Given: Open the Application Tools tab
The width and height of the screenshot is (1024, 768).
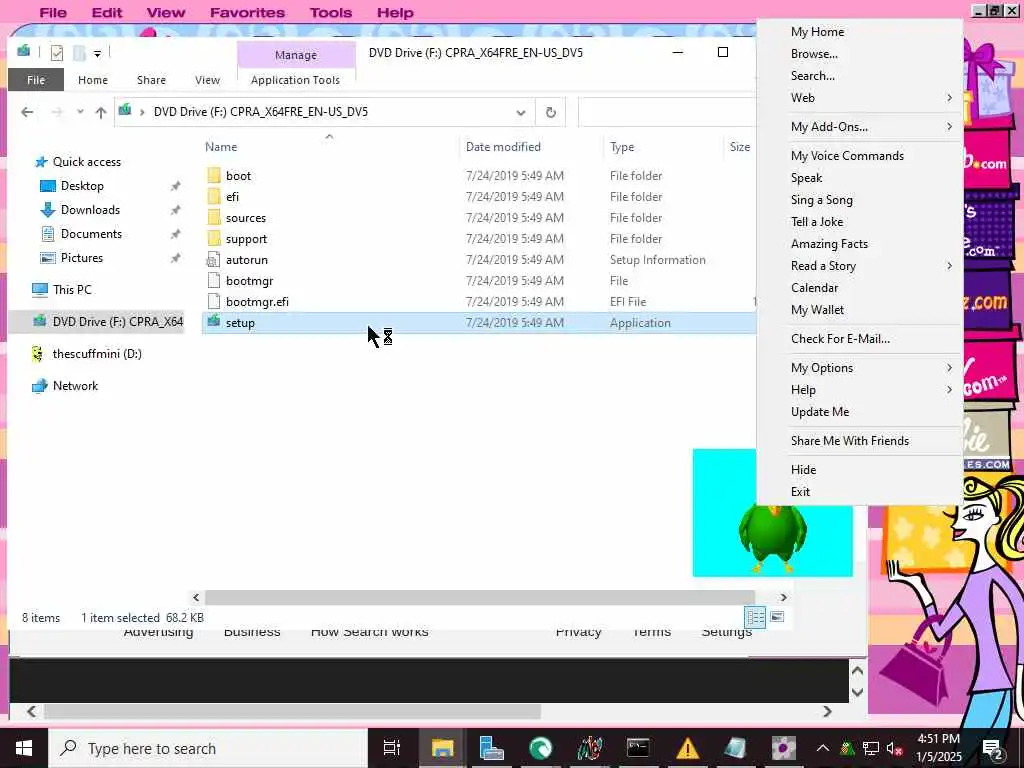Looking at the screenshot, I should tap(295, 80).
